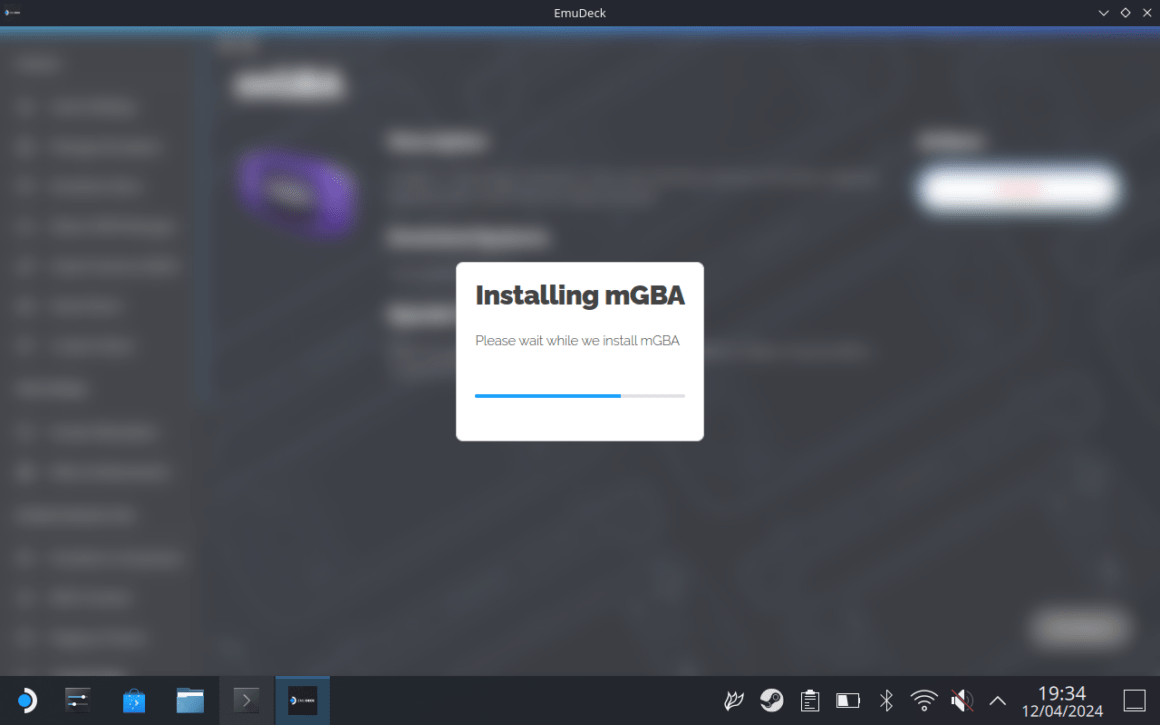The height and width of the screenshot is (725, 1160).
Task: Launch the Konsole terminal from the taskbar
Action: click(246, 700)
